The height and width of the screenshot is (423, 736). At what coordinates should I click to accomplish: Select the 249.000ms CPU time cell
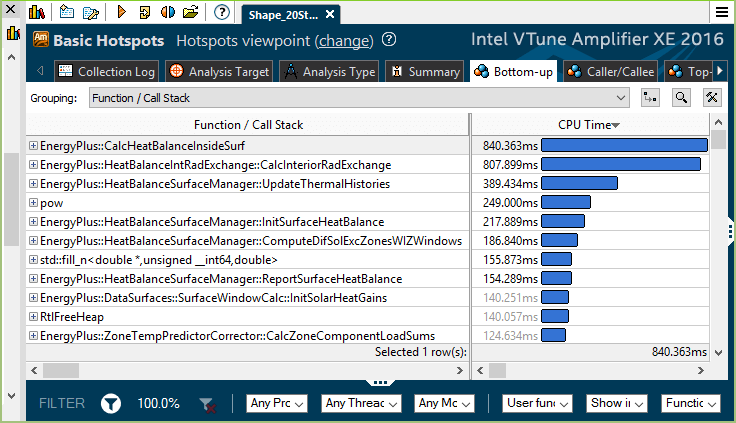pos(590,202)
